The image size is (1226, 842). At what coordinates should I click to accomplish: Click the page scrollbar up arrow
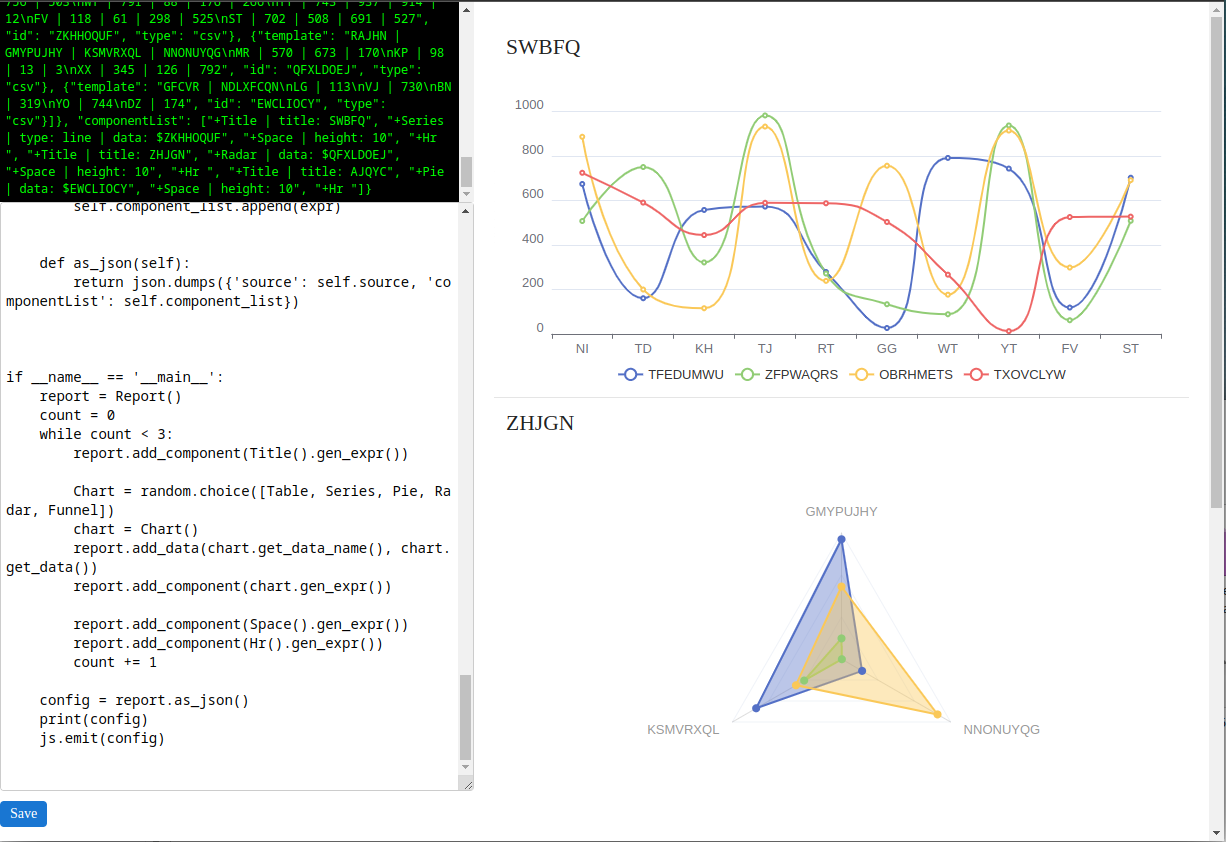pos(1217,8)
